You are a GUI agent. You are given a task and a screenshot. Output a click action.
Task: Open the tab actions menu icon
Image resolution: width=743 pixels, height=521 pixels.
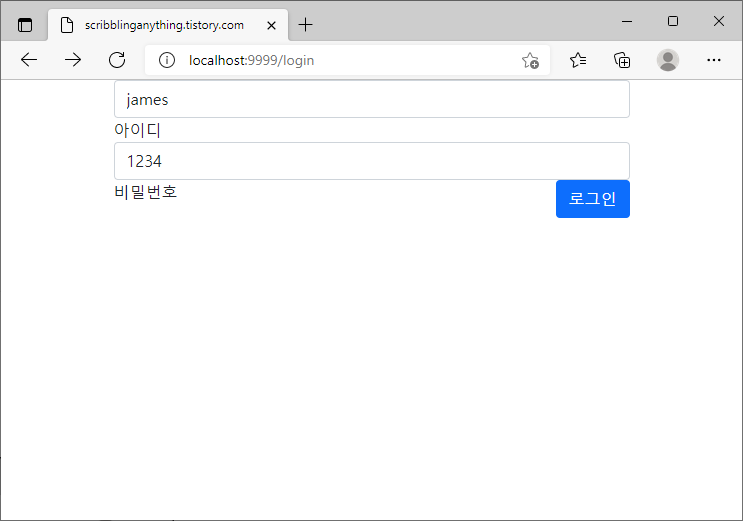pyautogui.click(x=25, y=25)
